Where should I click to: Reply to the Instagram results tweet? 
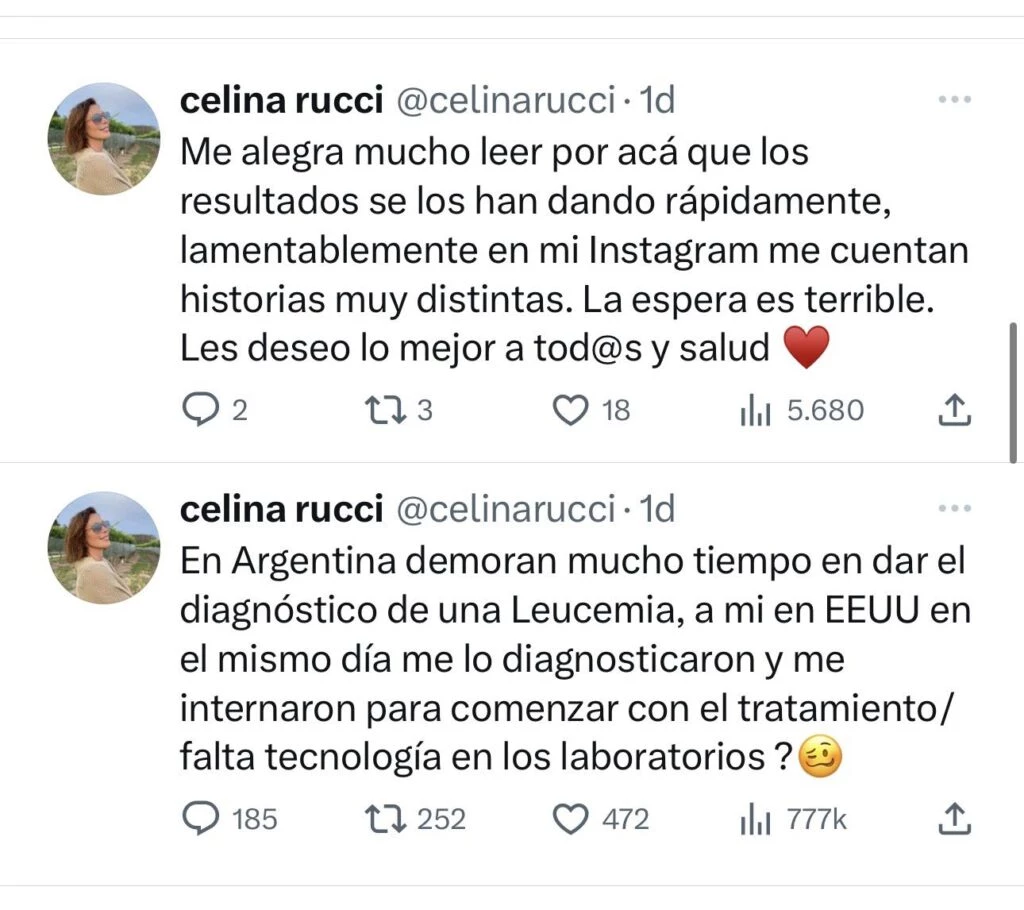click(204, 410)
